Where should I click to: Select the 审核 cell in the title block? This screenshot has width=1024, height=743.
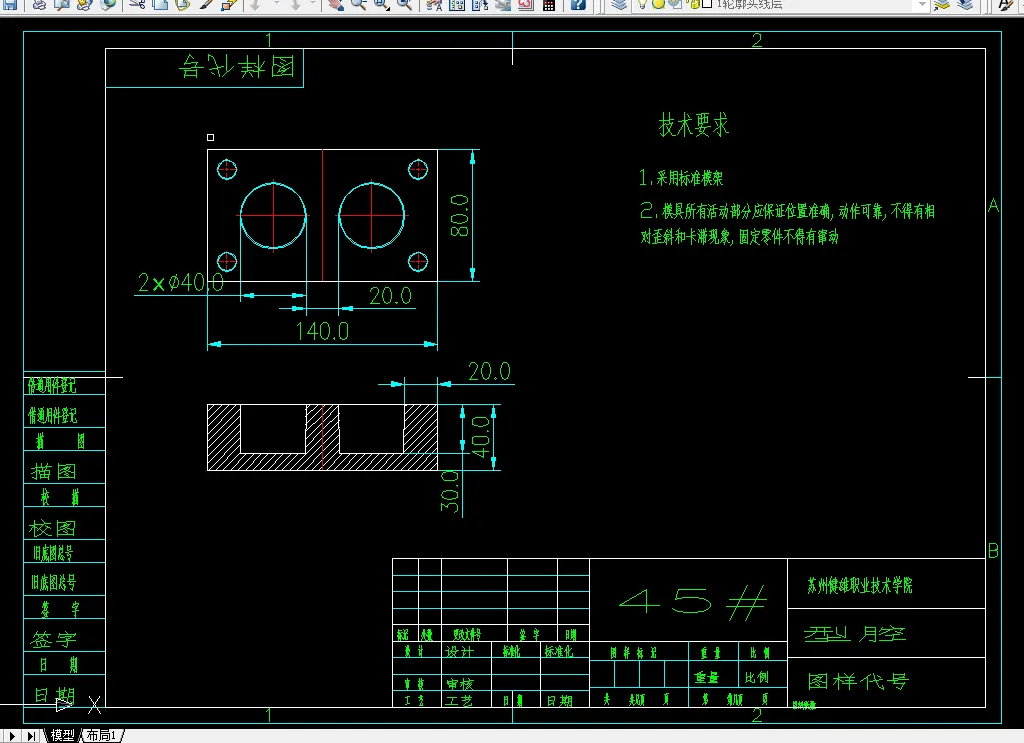coord(460,684)
